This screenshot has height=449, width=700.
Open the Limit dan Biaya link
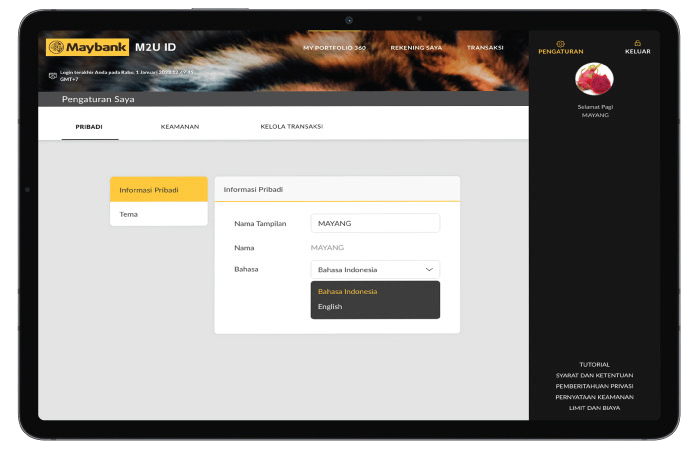594,408
